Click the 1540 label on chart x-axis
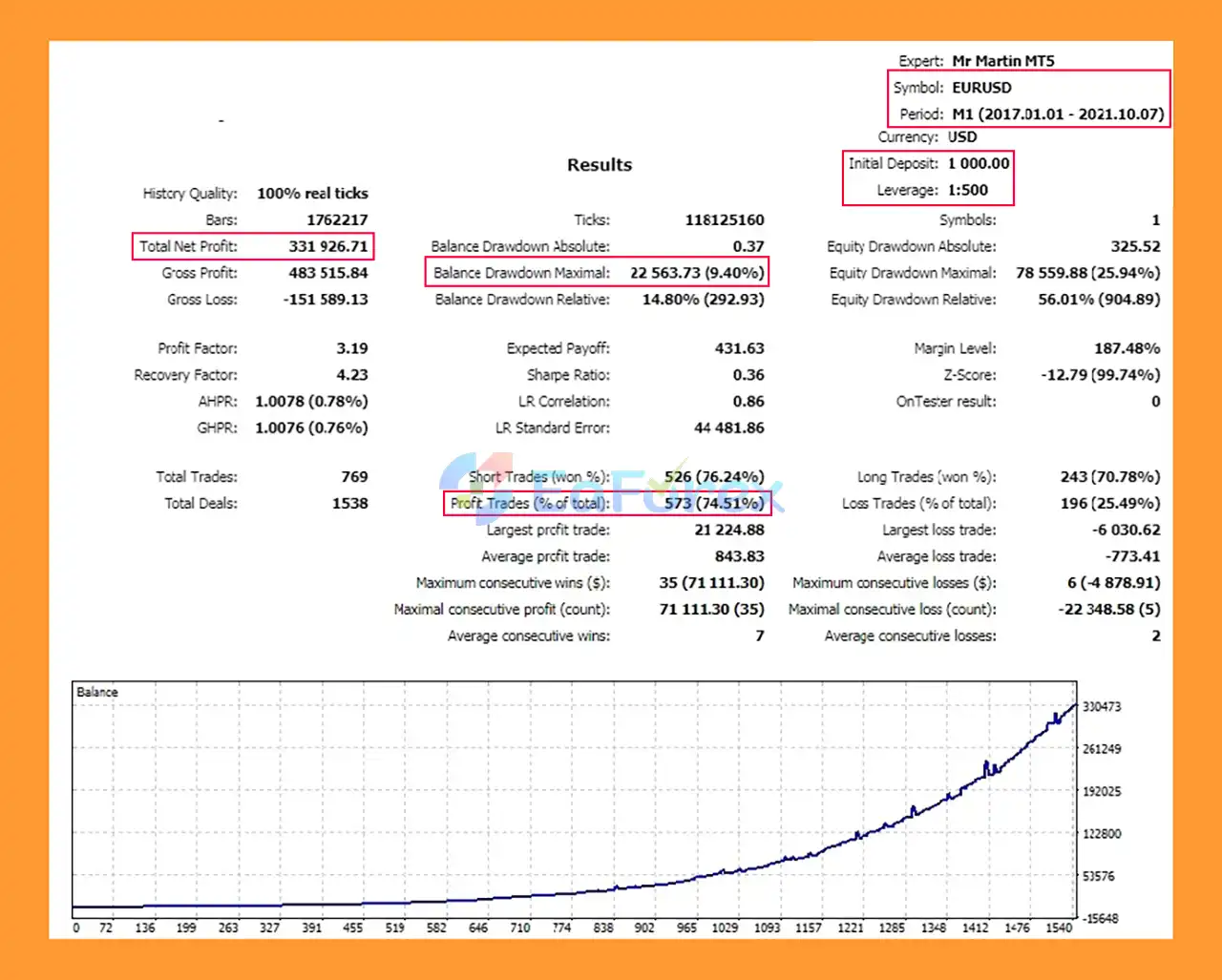The width and height of the screenshot is (1222, 980). point(1058,928)
